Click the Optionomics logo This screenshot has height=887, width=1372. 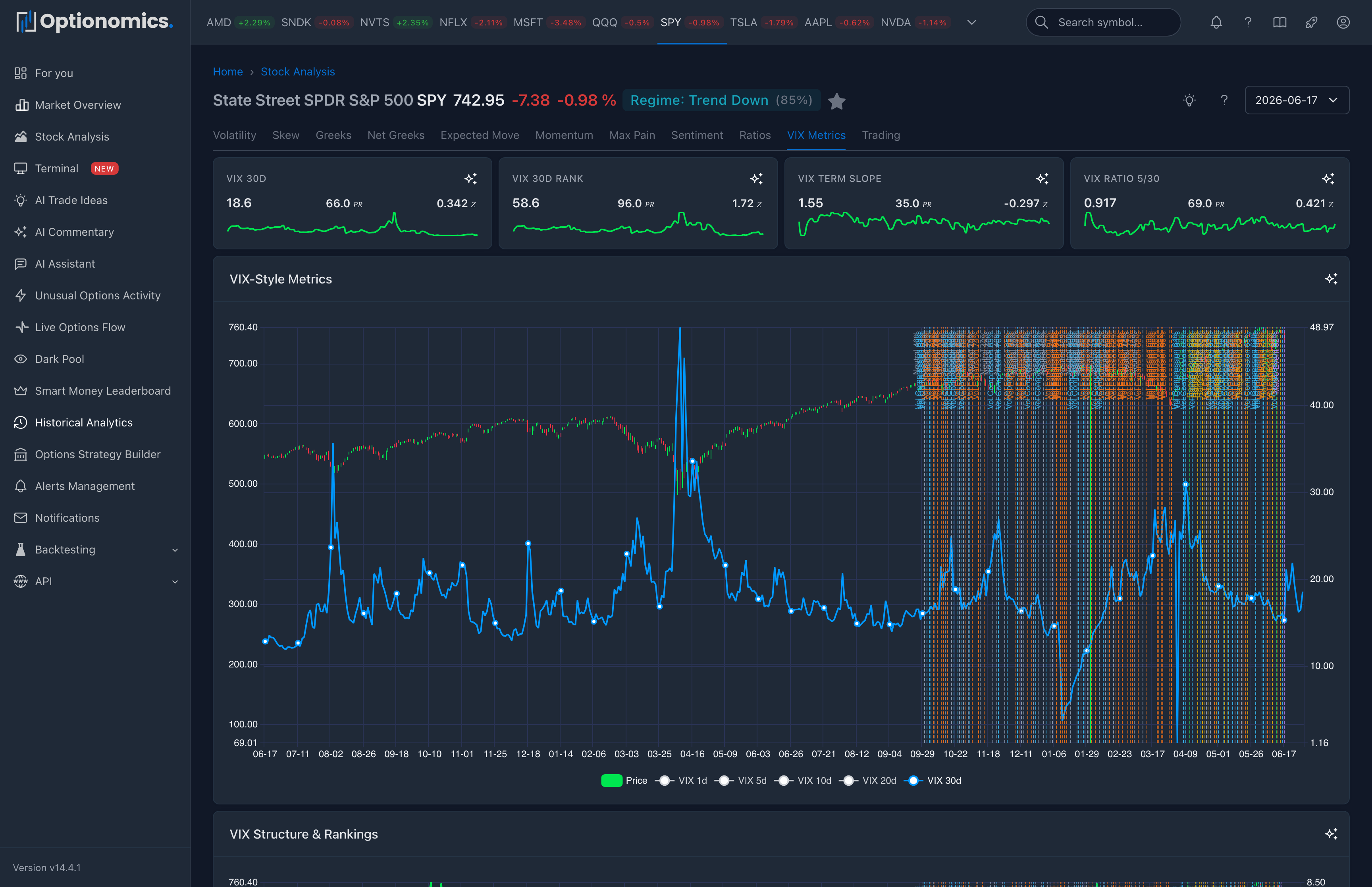pyautogui.click(x=94, y=22)
